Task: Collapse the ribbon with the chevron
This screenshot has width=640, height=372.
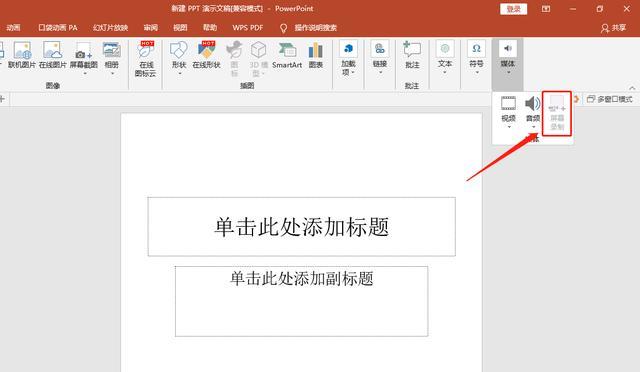Action: [x=632, y=87]
